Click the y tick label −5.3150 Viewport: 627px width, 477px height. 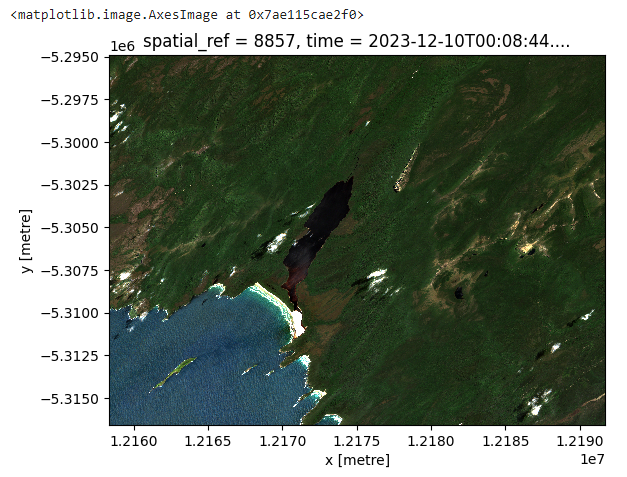pos(70,399)
